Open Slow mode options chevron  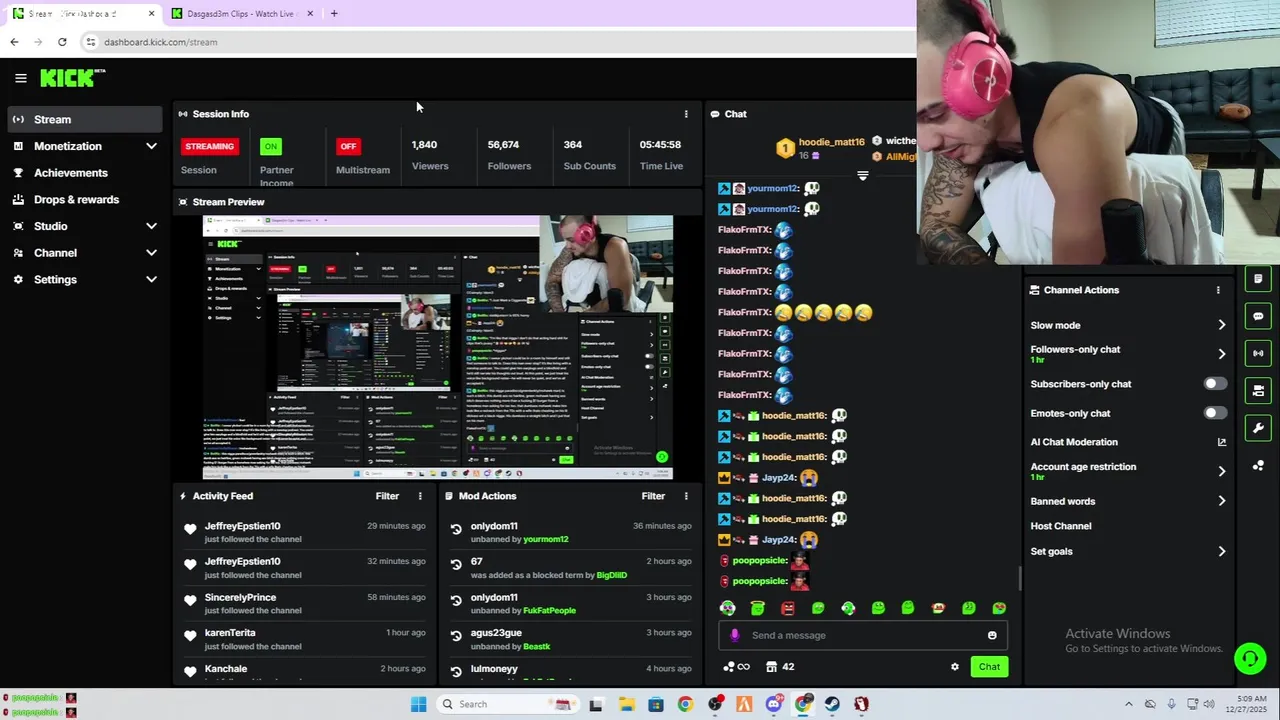pos(1221,325)
